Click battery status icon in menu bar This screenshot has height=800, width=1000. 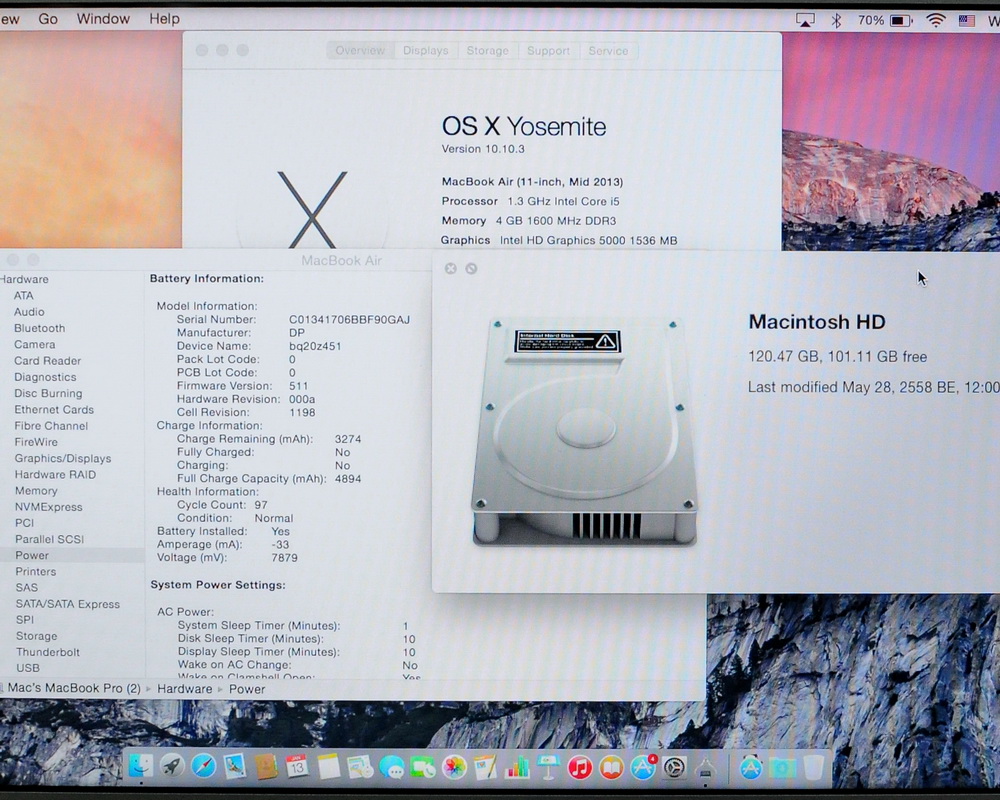pos(901,20)
